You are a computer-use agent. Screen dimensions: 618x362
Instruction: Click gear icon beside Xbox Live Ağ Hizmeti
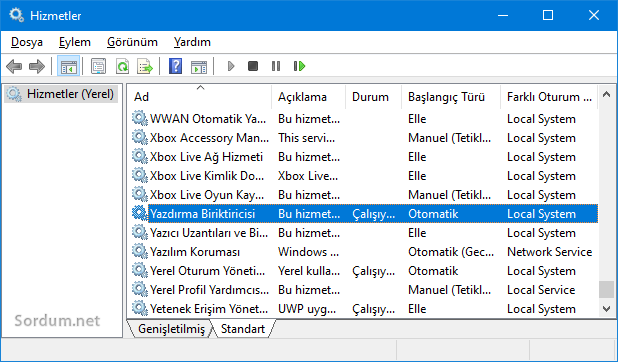[x=140, y=156]
